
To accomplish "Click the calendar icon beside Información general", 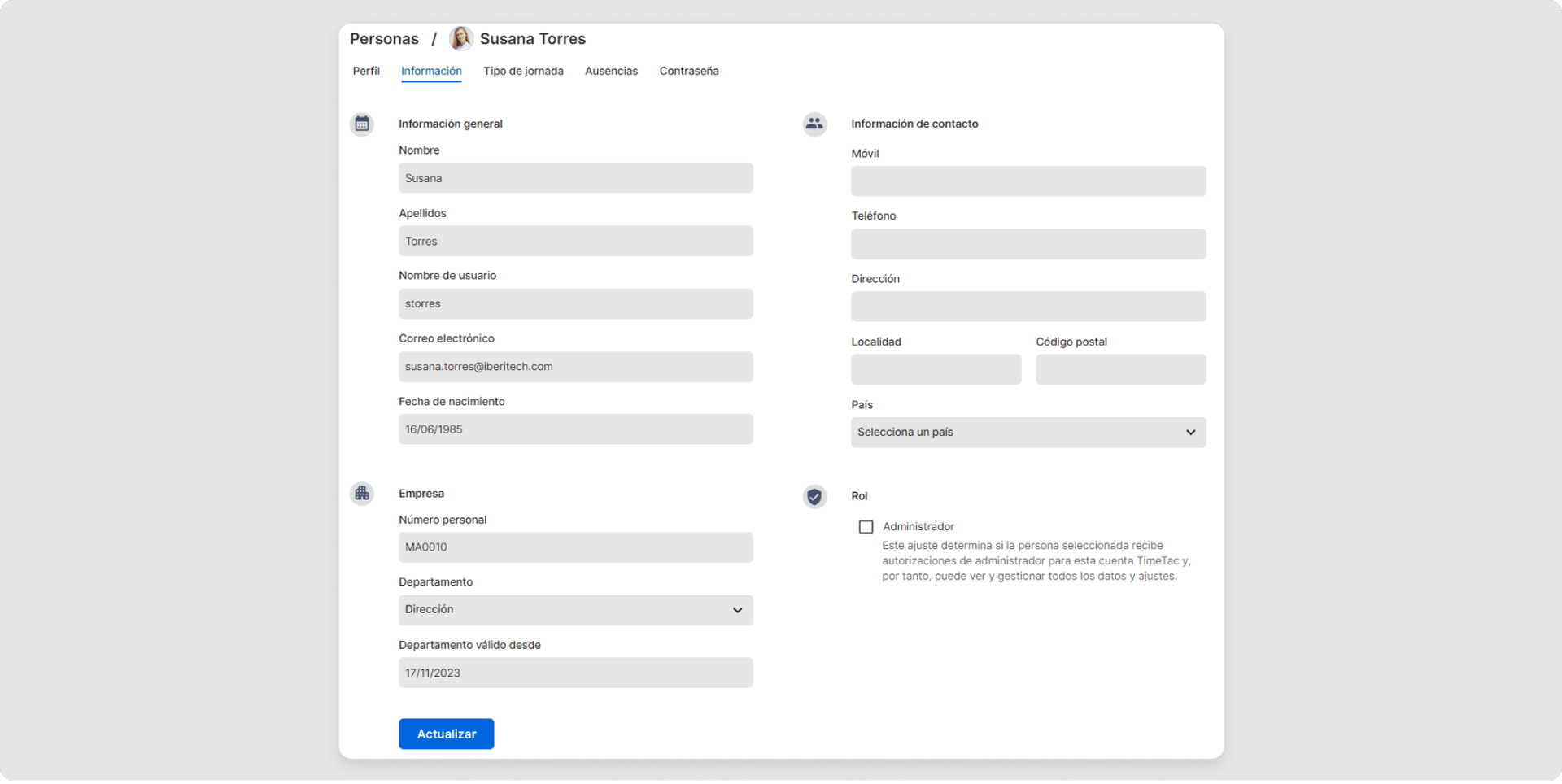I will point(361,124).
